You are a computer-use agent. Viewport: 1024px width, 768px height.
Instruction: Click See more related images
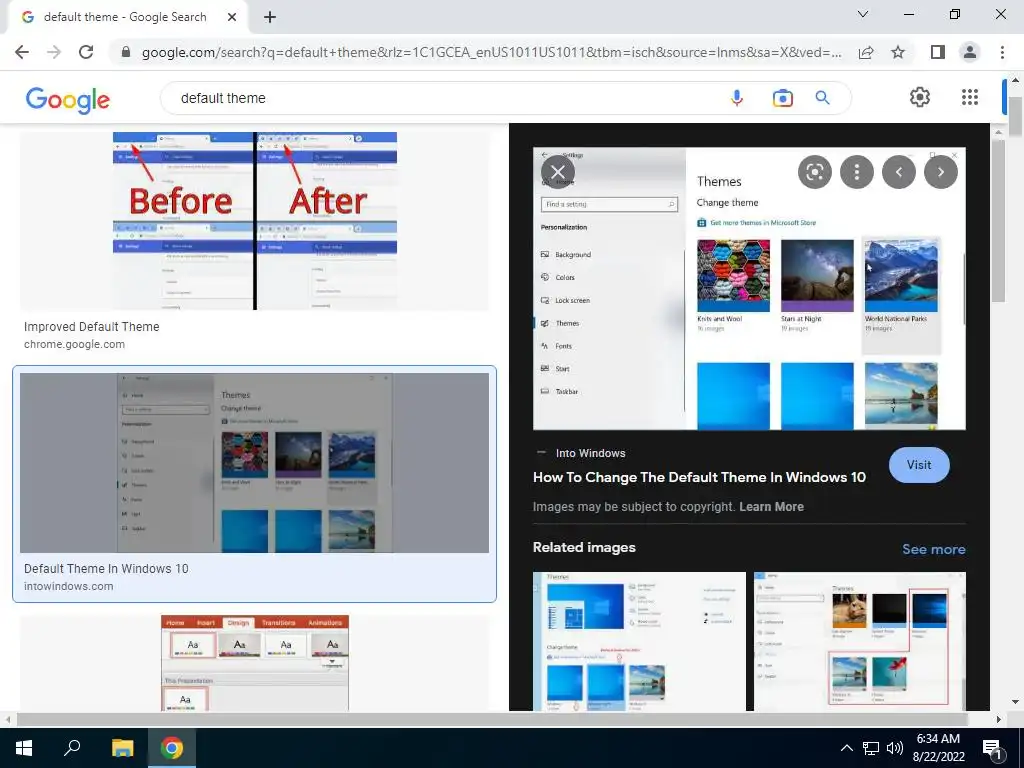[934, 549]
